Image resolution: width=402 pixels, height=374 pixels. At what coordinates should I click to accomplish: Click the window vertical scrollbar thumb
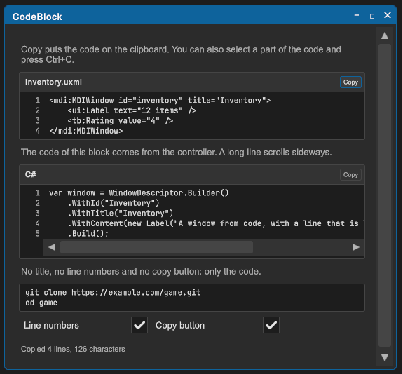(x=385, y=196)
